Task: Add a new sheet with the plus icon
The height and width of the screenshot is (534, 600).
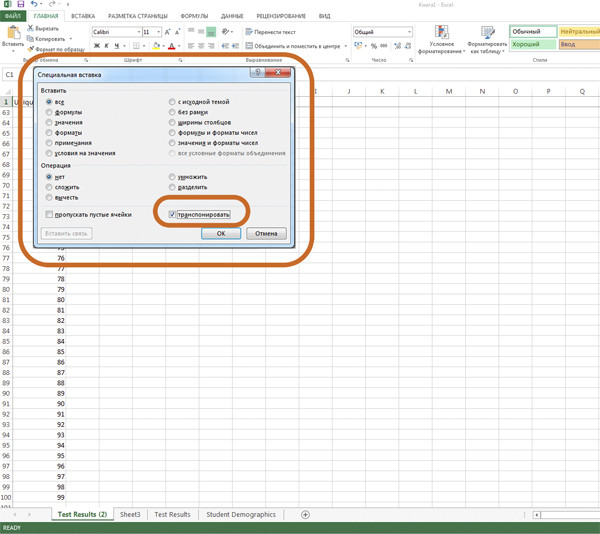Action: (305, 515)
